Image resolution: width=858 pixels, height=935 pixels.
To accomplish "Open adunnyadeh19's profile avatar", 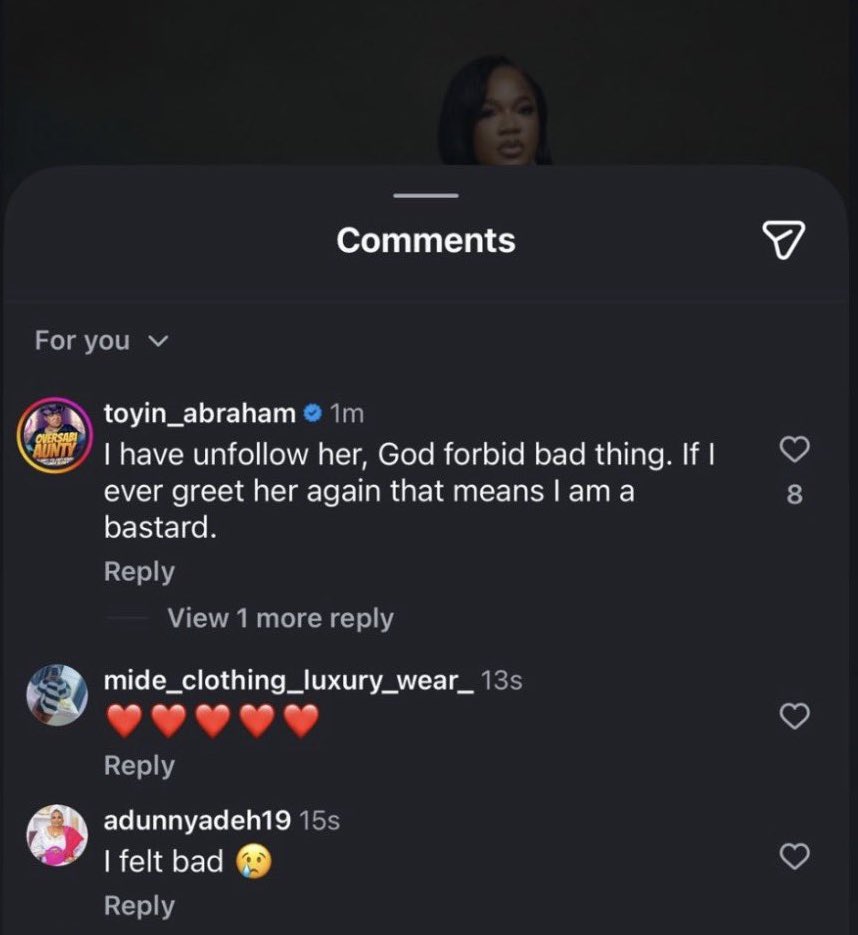I will pos(56,835).
